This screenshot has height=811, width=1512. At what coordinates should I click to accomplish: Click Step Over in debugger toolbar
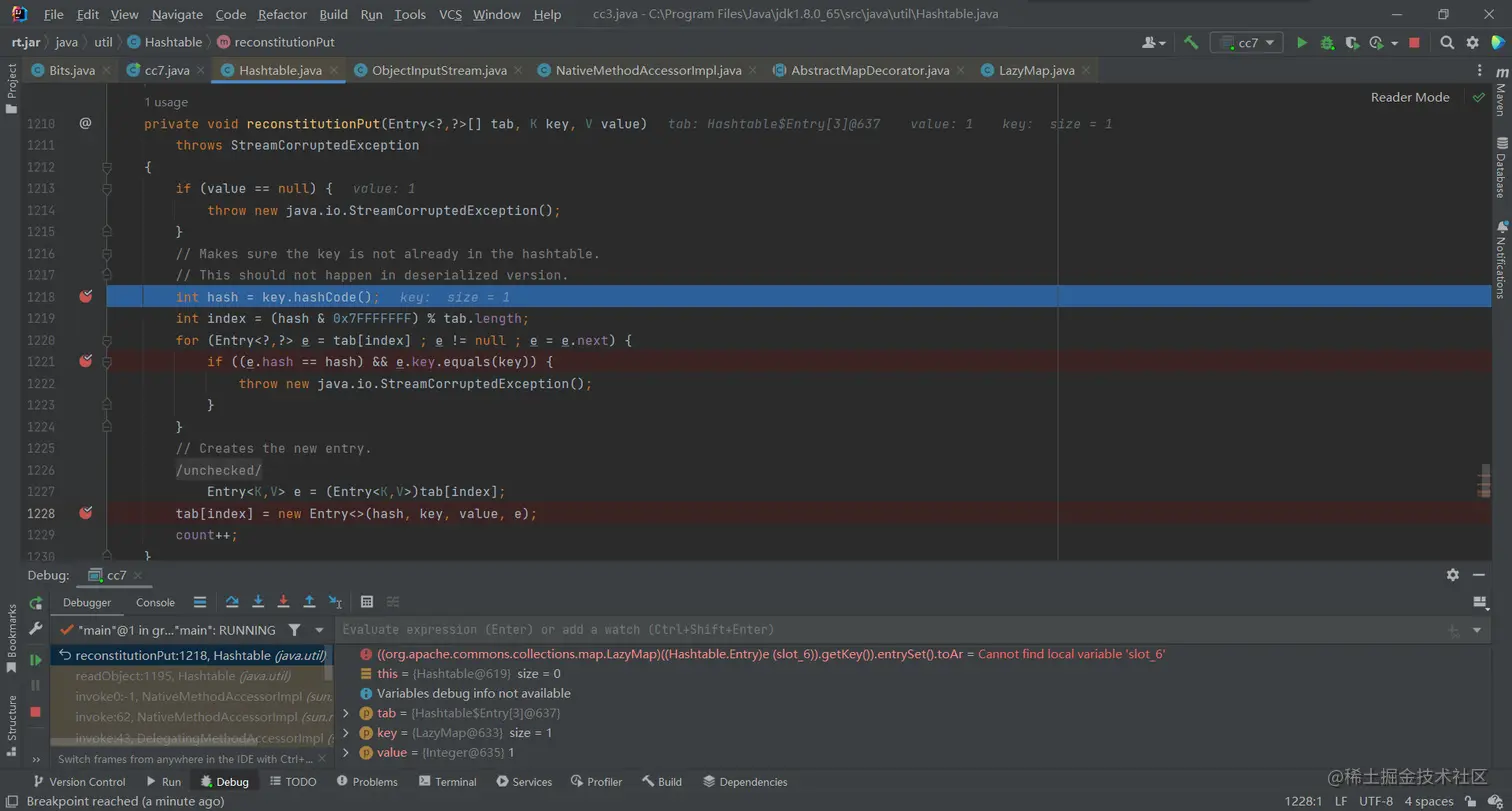coord(232,602)
